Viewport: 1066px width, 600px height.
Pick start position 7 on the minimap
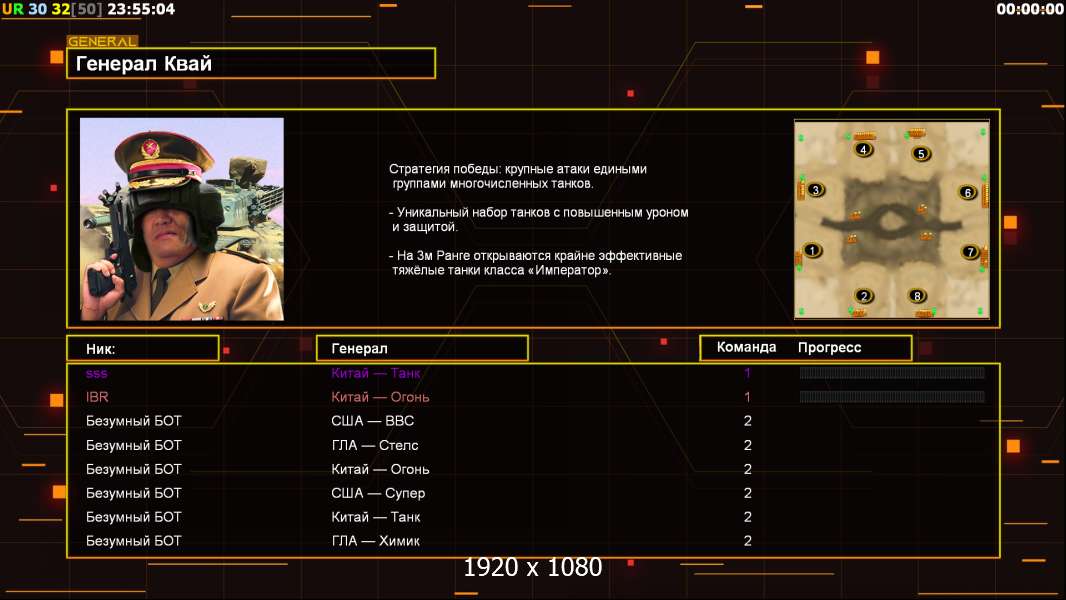(x=970, y=252)
